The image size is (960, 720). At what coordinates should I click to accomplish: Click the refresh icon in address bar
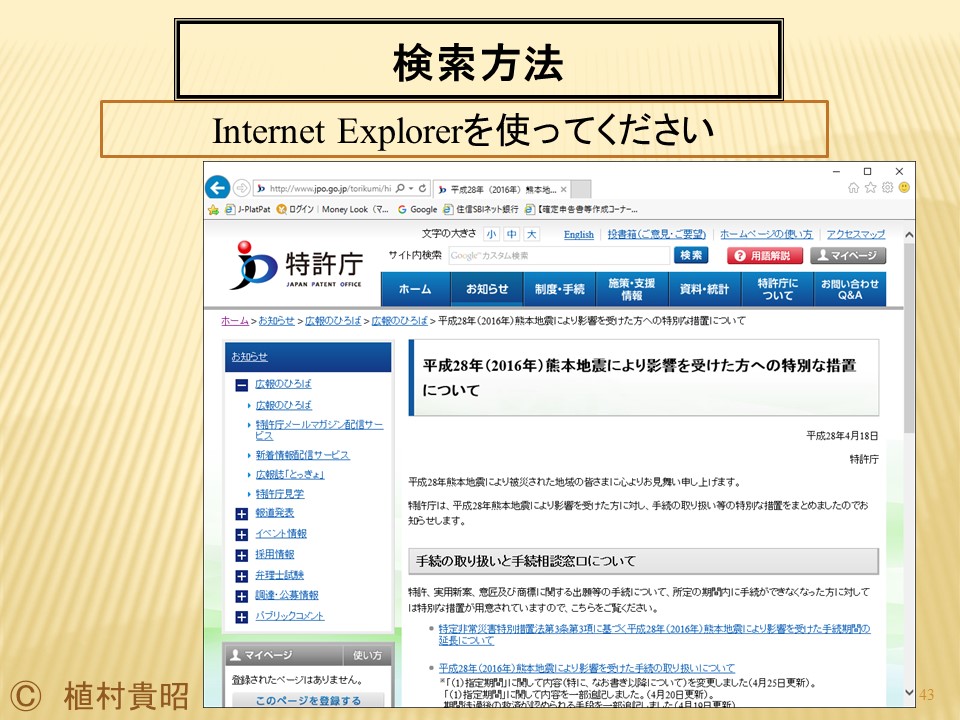[x=422, y=188]
